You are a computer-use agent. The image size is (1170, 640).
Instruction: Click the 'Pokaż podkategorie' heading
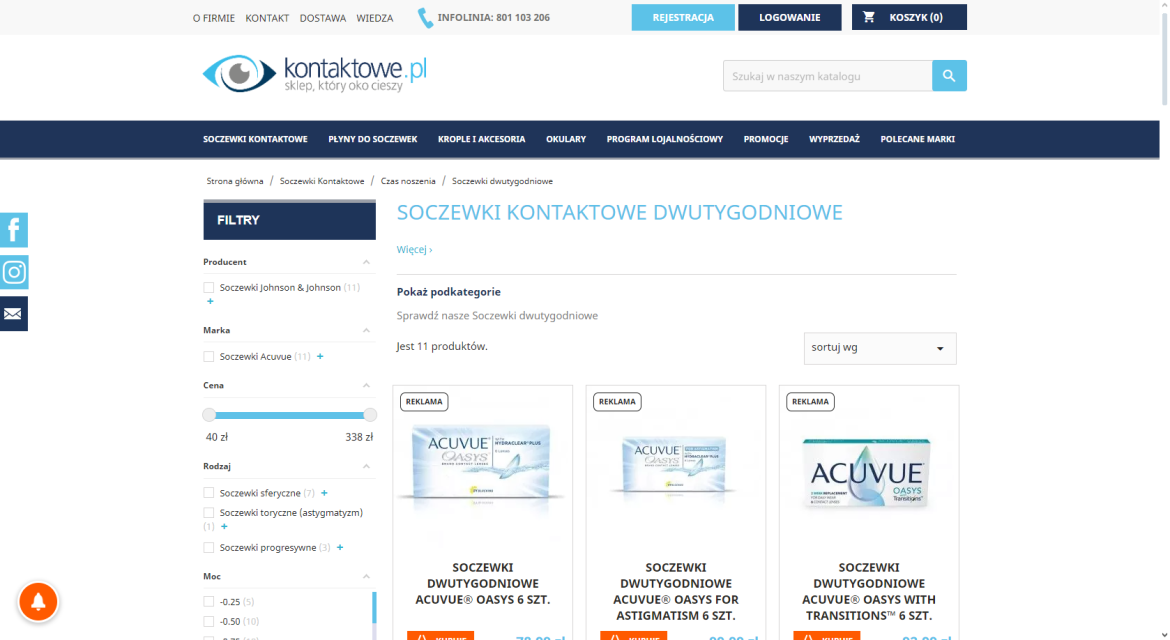coord(448,292)
